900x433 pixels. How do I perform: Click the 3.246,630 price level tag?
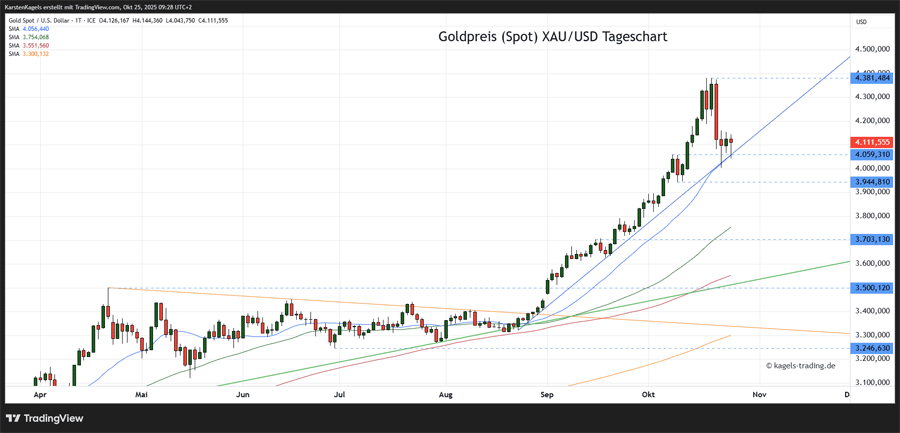(x=871, y=348)
